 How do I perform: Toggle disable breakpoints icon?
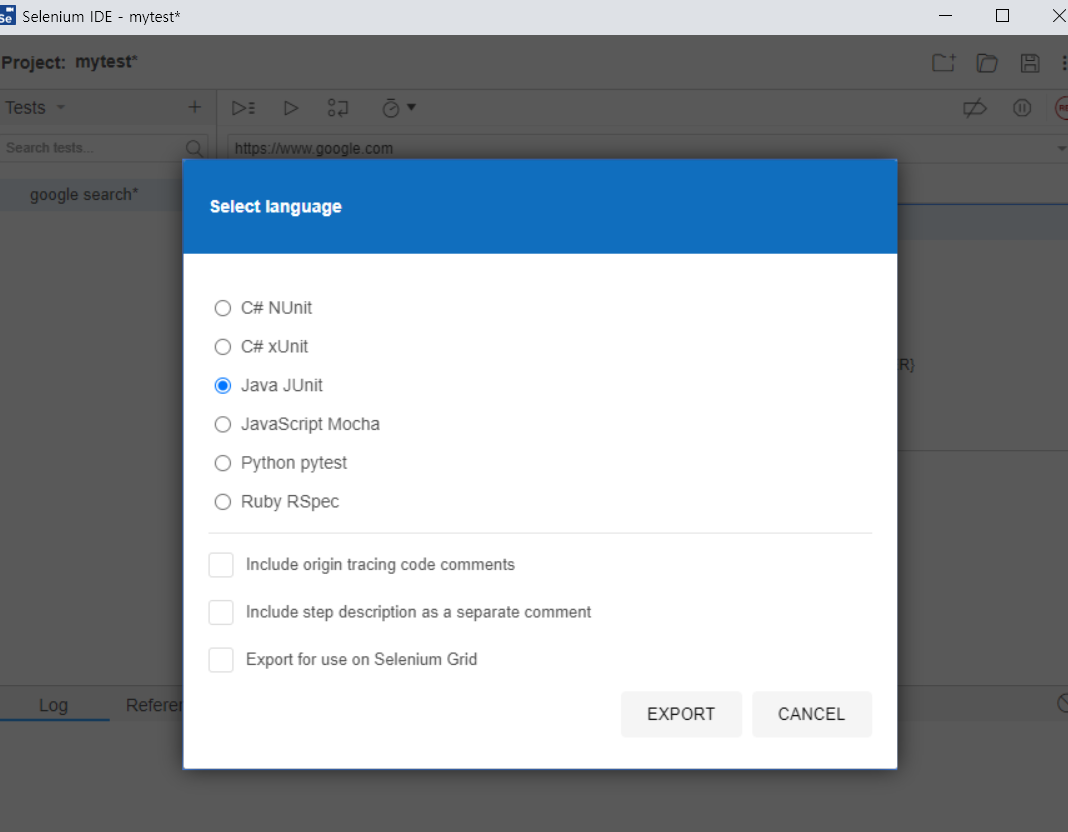[x=975, y=108]
